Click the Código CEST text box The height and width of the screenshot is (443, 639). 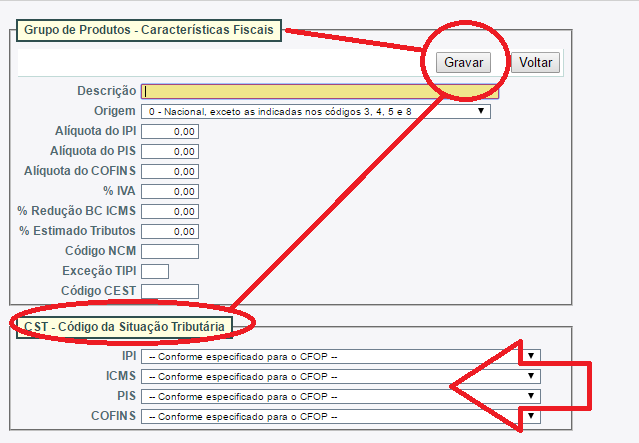(x=170, y=291)
